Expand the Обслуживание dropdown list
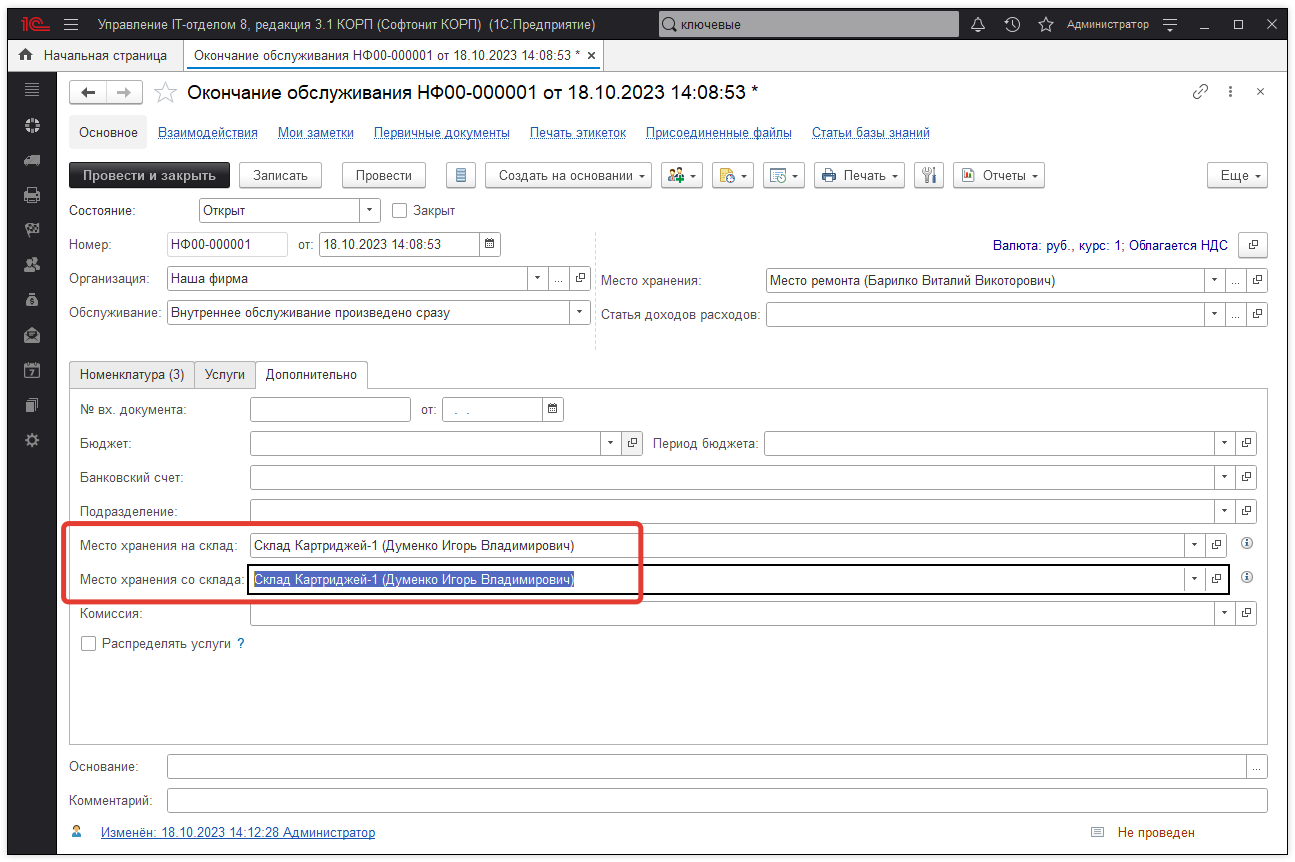This screenshot has width=1295, height=862. [x=580, y=313]
